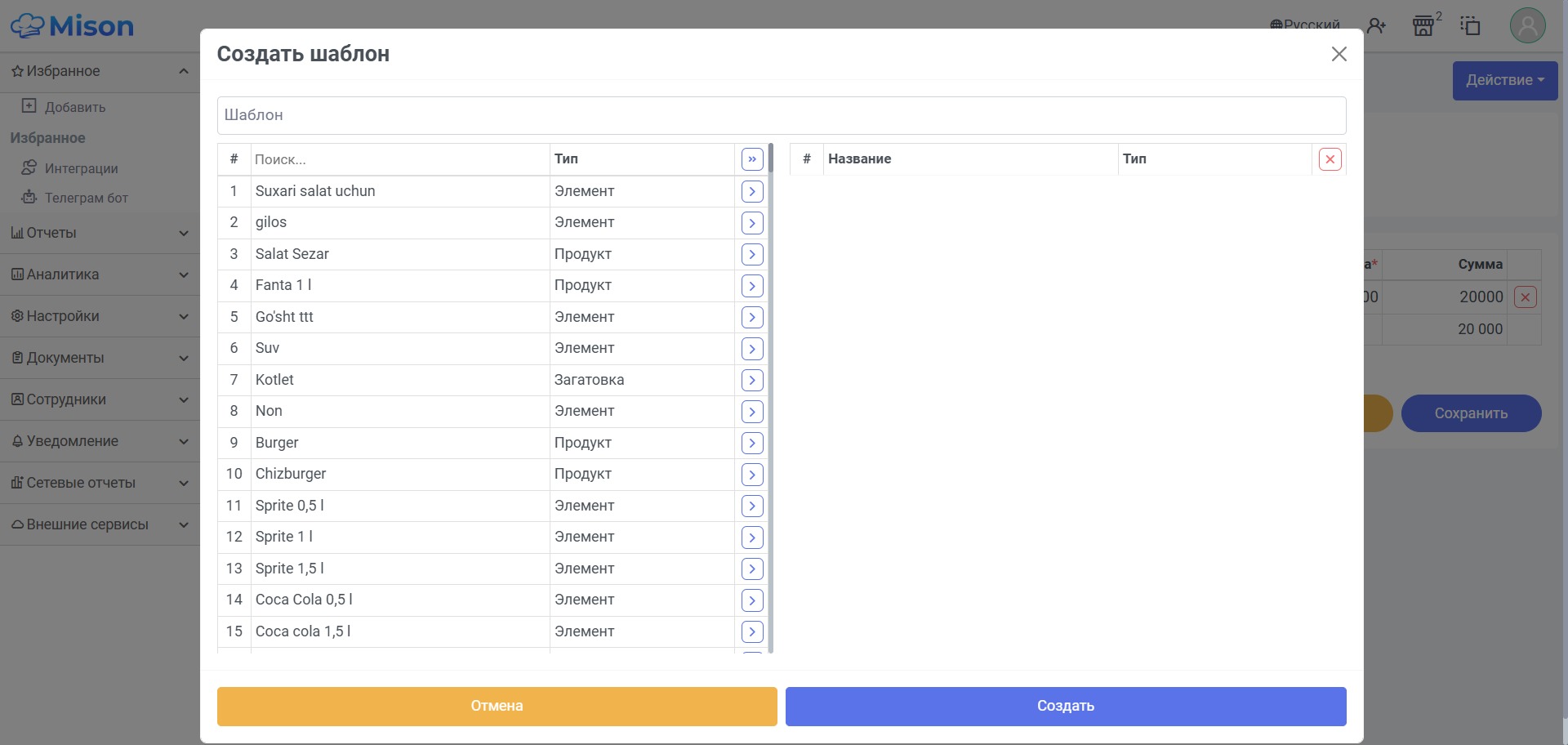Delete the 20000 sum row

pos(1525,297)
